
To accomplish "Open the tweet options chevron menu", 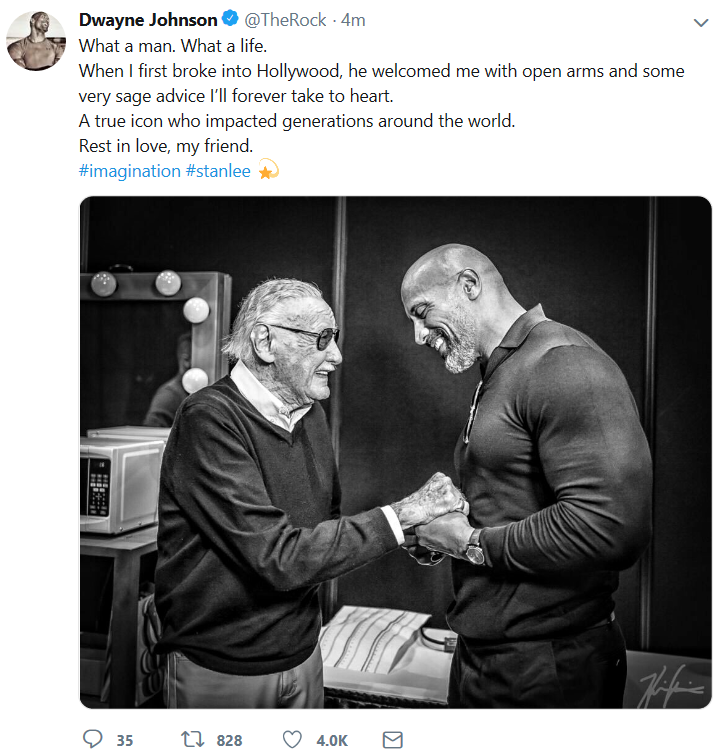I will pyautogui.click(x=701, y=23).
